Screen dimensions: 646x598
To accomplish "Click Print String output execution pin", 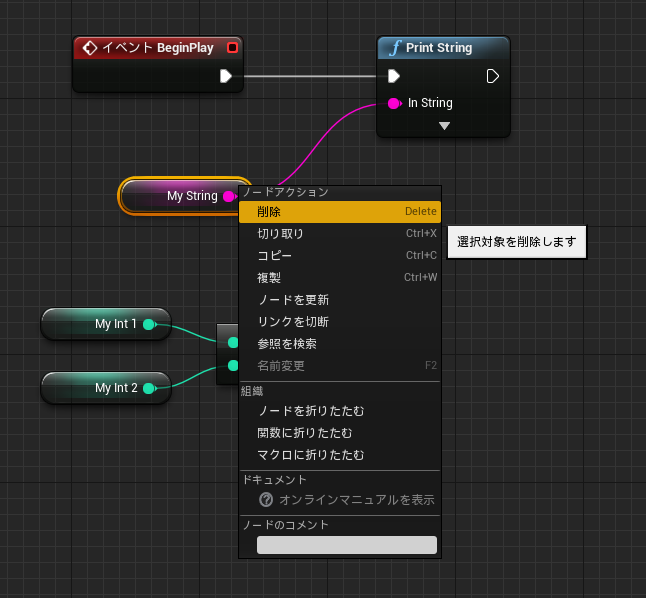I will click(493, 76).
